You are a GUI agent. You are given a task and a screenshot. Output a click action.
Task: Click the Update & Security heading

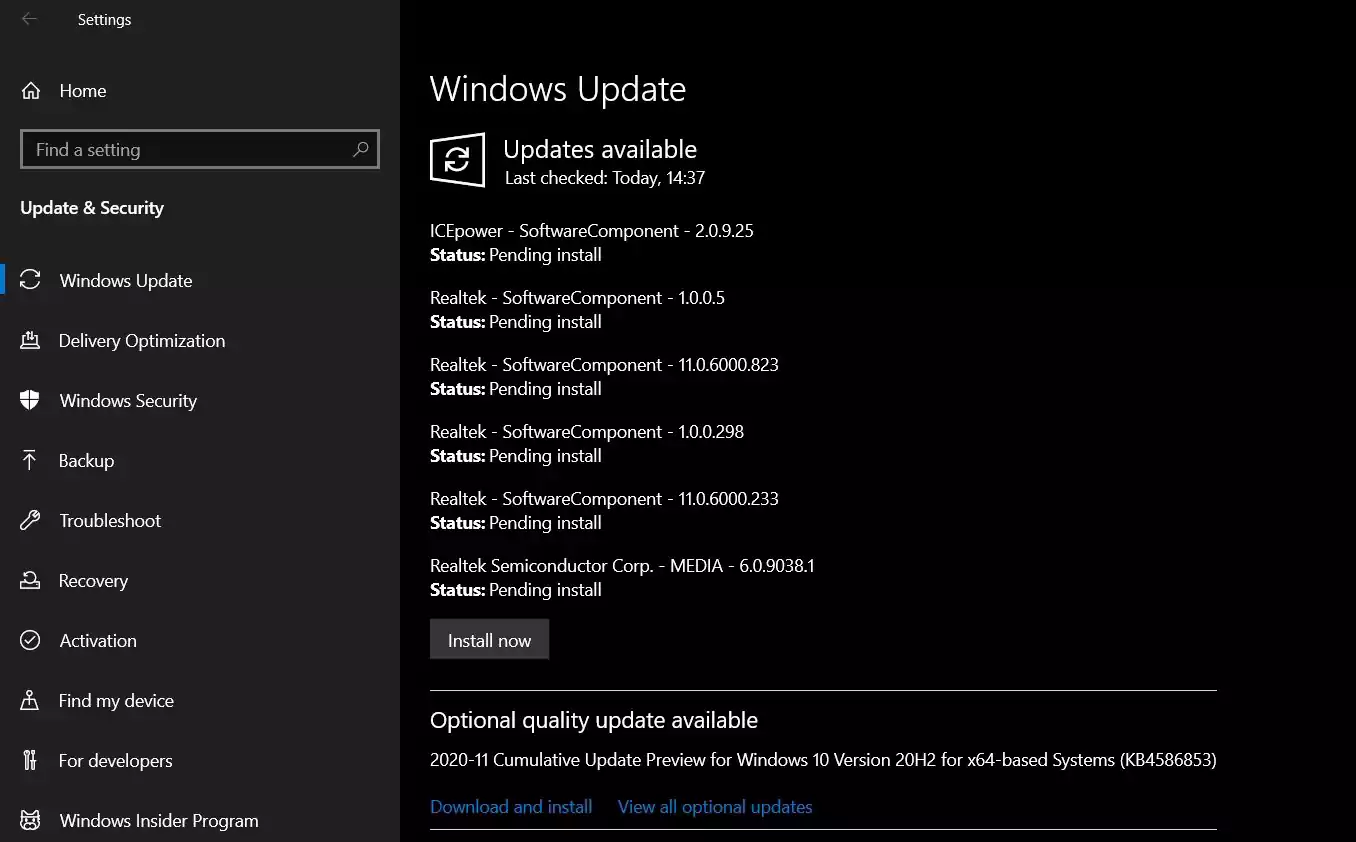coord(92,208)
